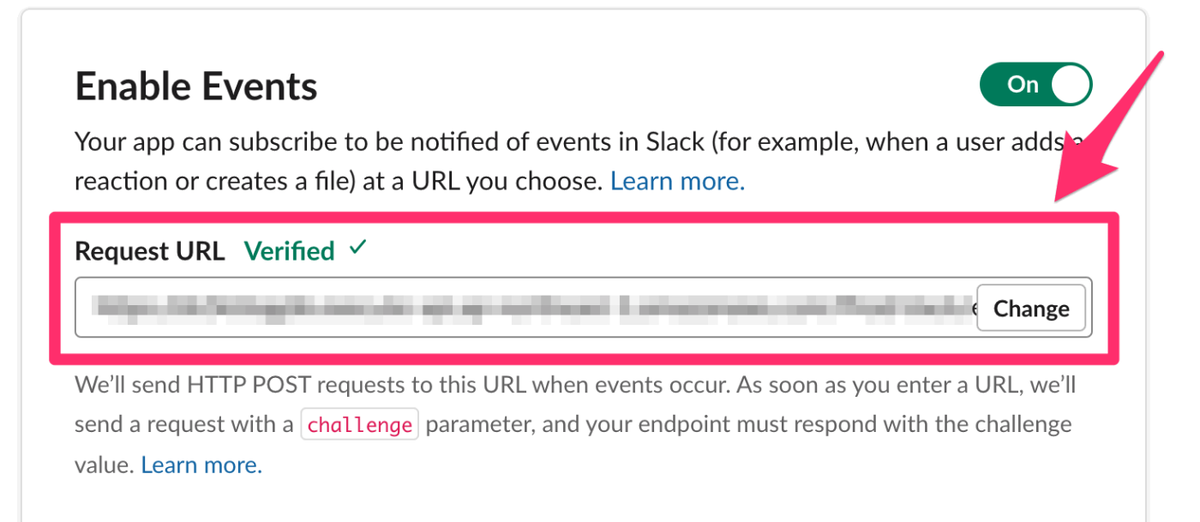Viewport: 1200px width, 522px height.
Task: Turn off the Enable Events switch
Action: (1036, 85)
